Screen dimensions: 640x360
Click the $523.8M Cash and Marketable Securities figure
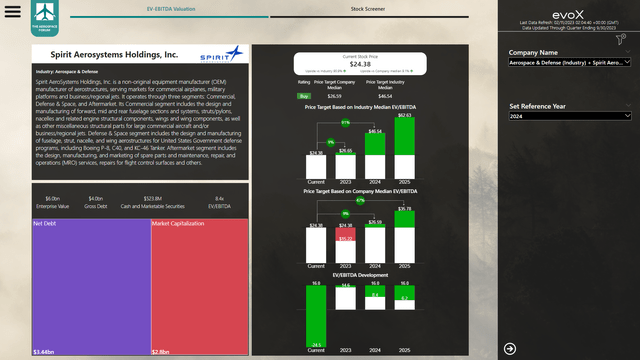(153, 199)
